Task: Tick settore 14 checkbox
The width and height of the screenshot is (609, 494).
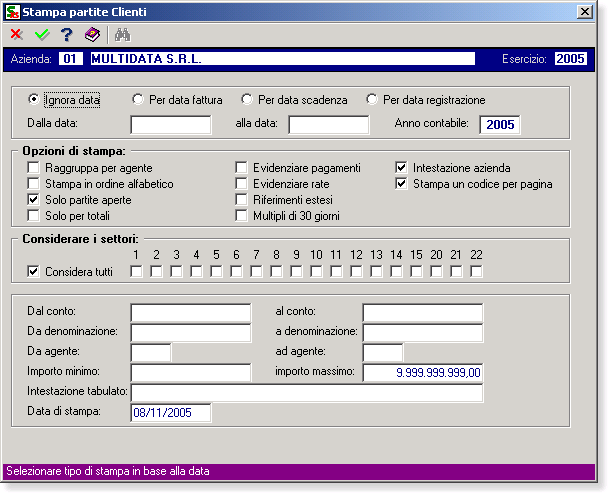Action: pos(396,271)
